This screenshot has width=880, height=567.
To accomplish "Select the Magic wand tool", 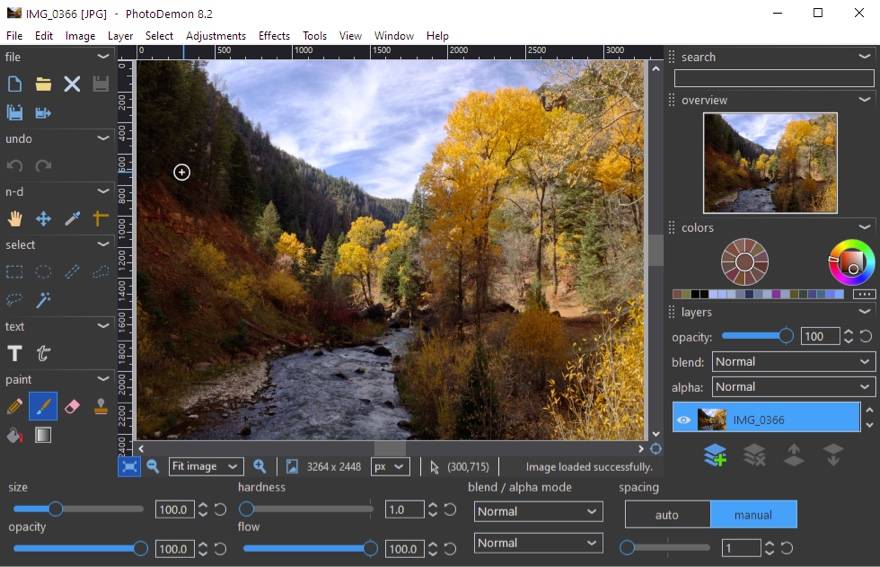I will (43, 300).
